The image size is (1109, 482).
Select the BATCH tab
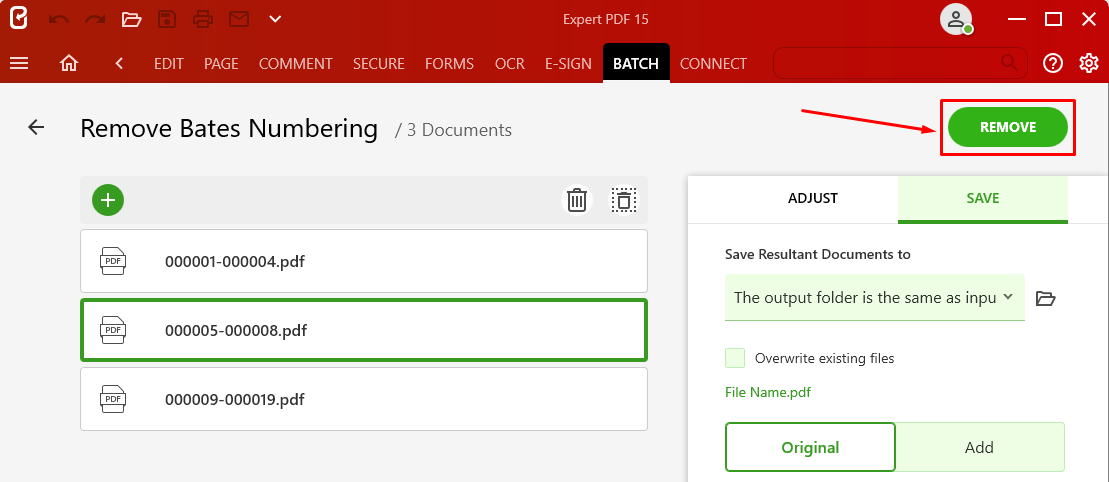point(636,63)
